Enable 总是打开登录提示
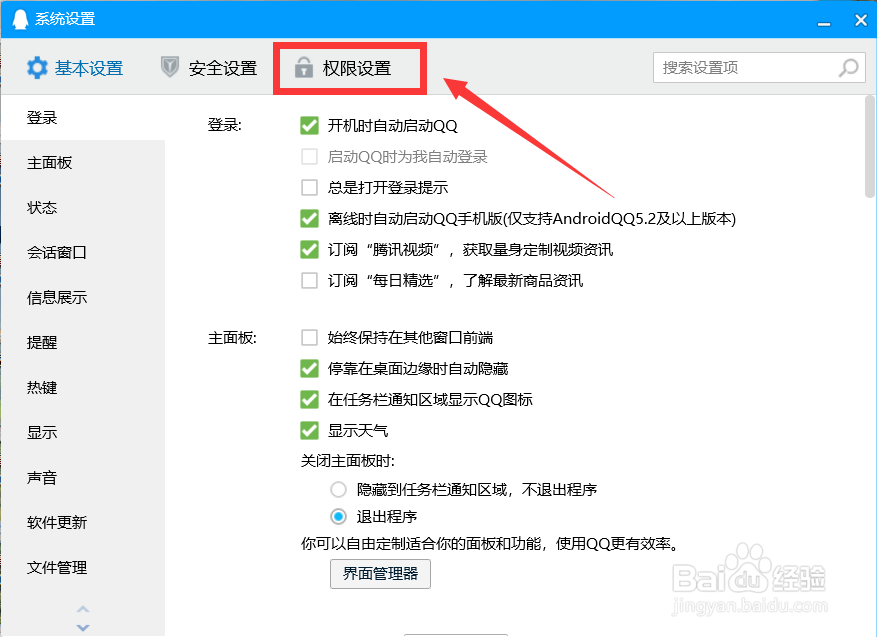Viewport: 877px width, 637px height. click(x=309, y=187)
